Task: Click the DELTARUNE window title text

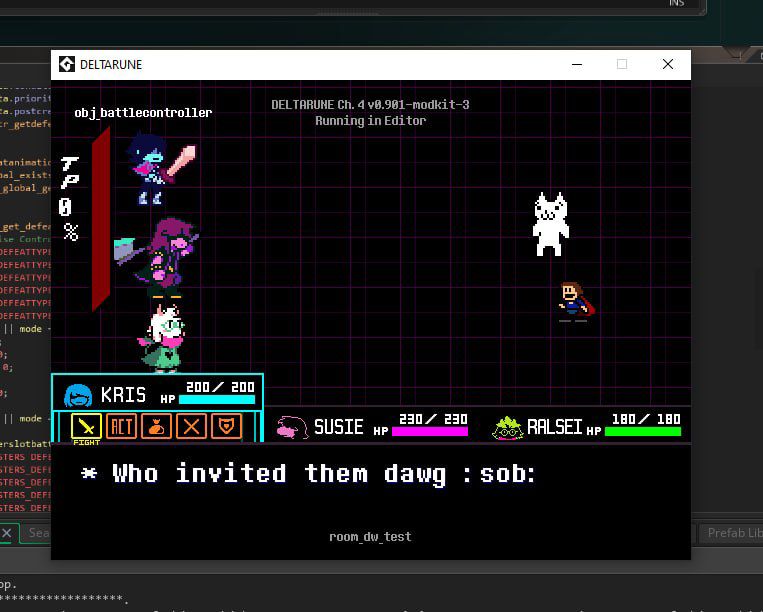Action: tap(111, 65)
